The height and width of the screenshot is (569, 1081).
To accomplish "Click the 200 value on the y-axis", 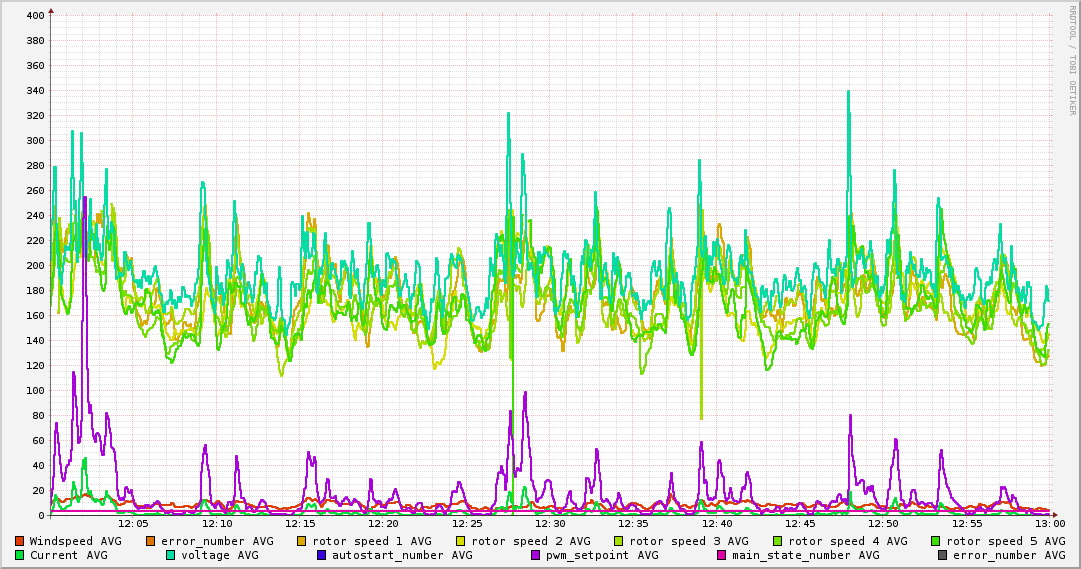I will (x=35, y=266).
